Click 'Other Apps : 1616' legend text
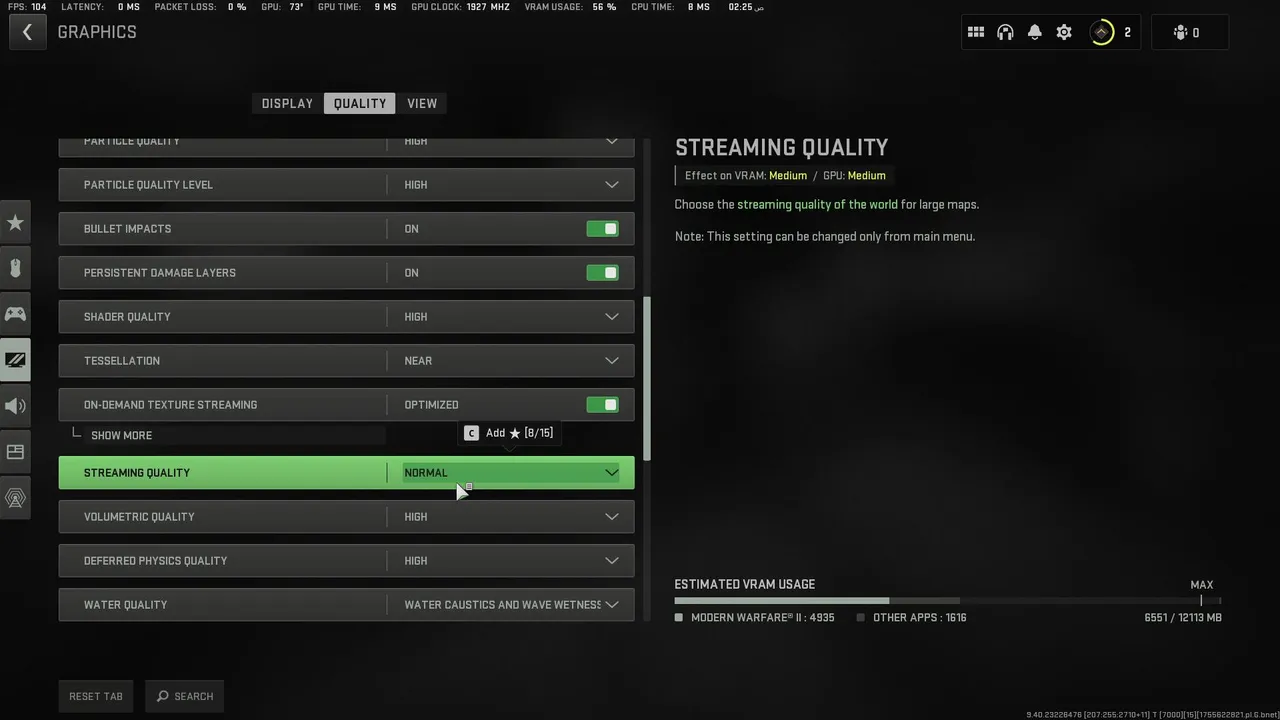The height and width of the screenshot is (720, 1280). coord(920,618)
